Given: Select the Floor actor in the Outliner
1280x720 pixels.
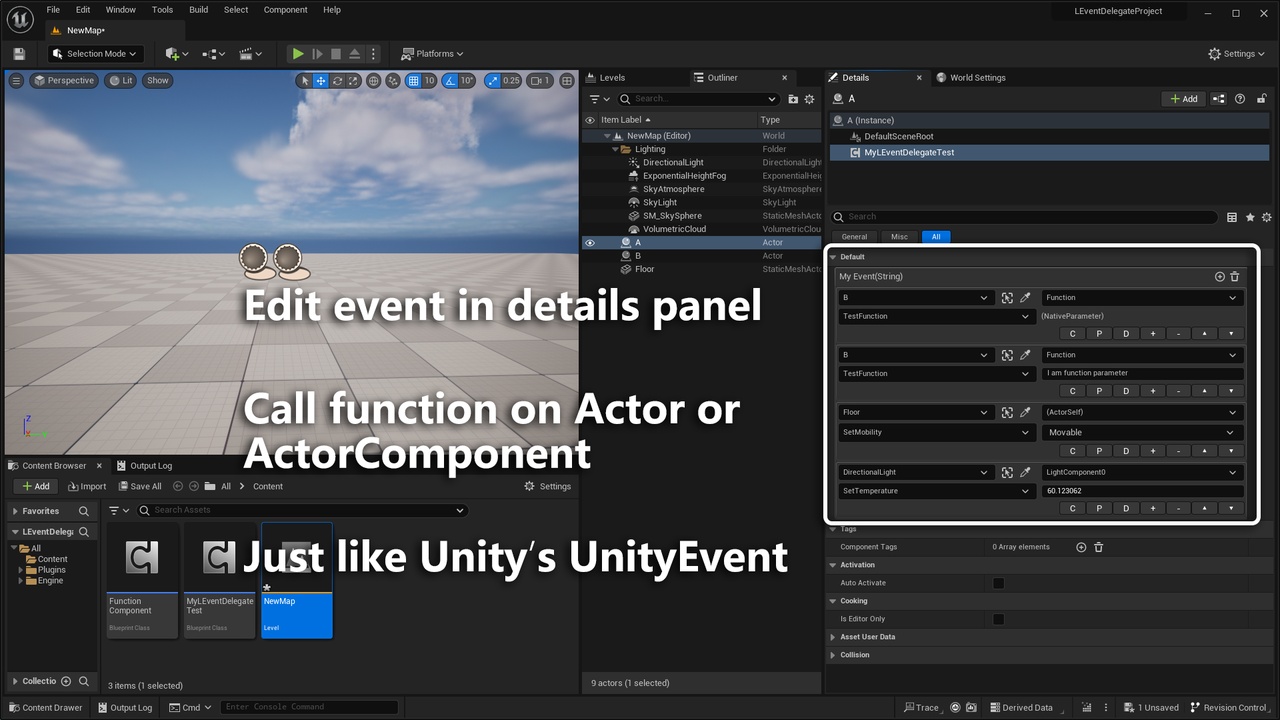Looking at the screenshot, I should [x=645, y=269].
